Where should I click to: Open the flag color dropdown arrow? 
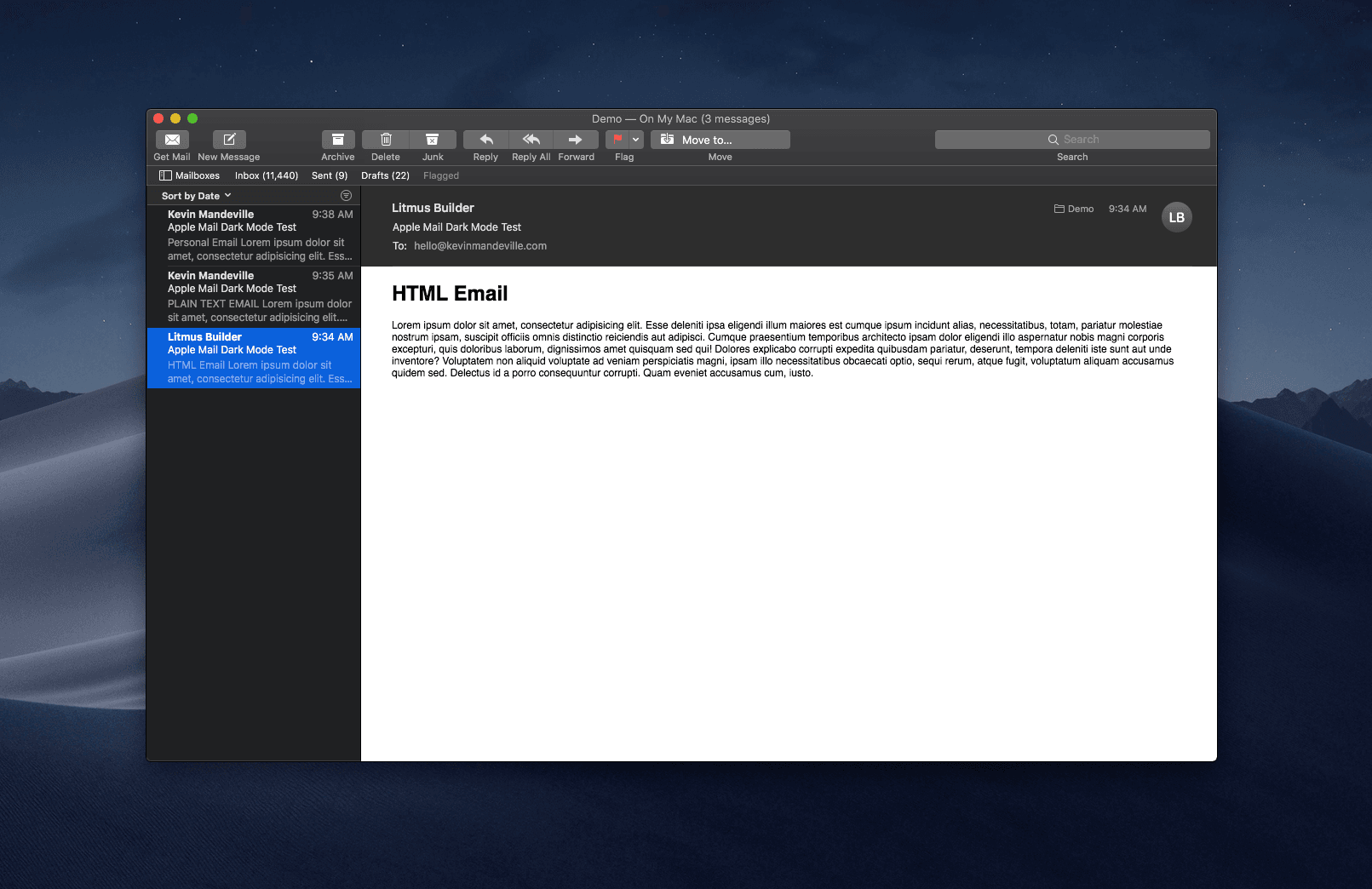[x=634, y=139]
